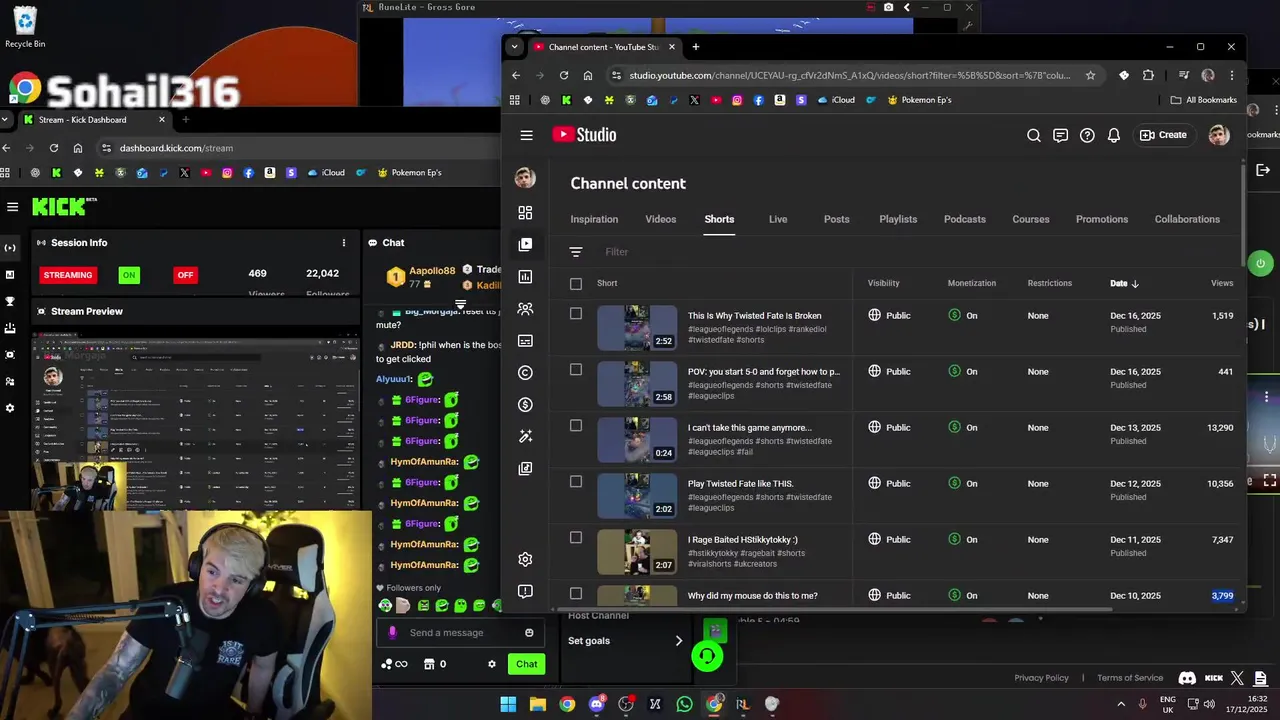The width and height of the screenshot is (1280, 720).
Task: Open iCloud bookmark in Kick window
Action: pos(326,173)
